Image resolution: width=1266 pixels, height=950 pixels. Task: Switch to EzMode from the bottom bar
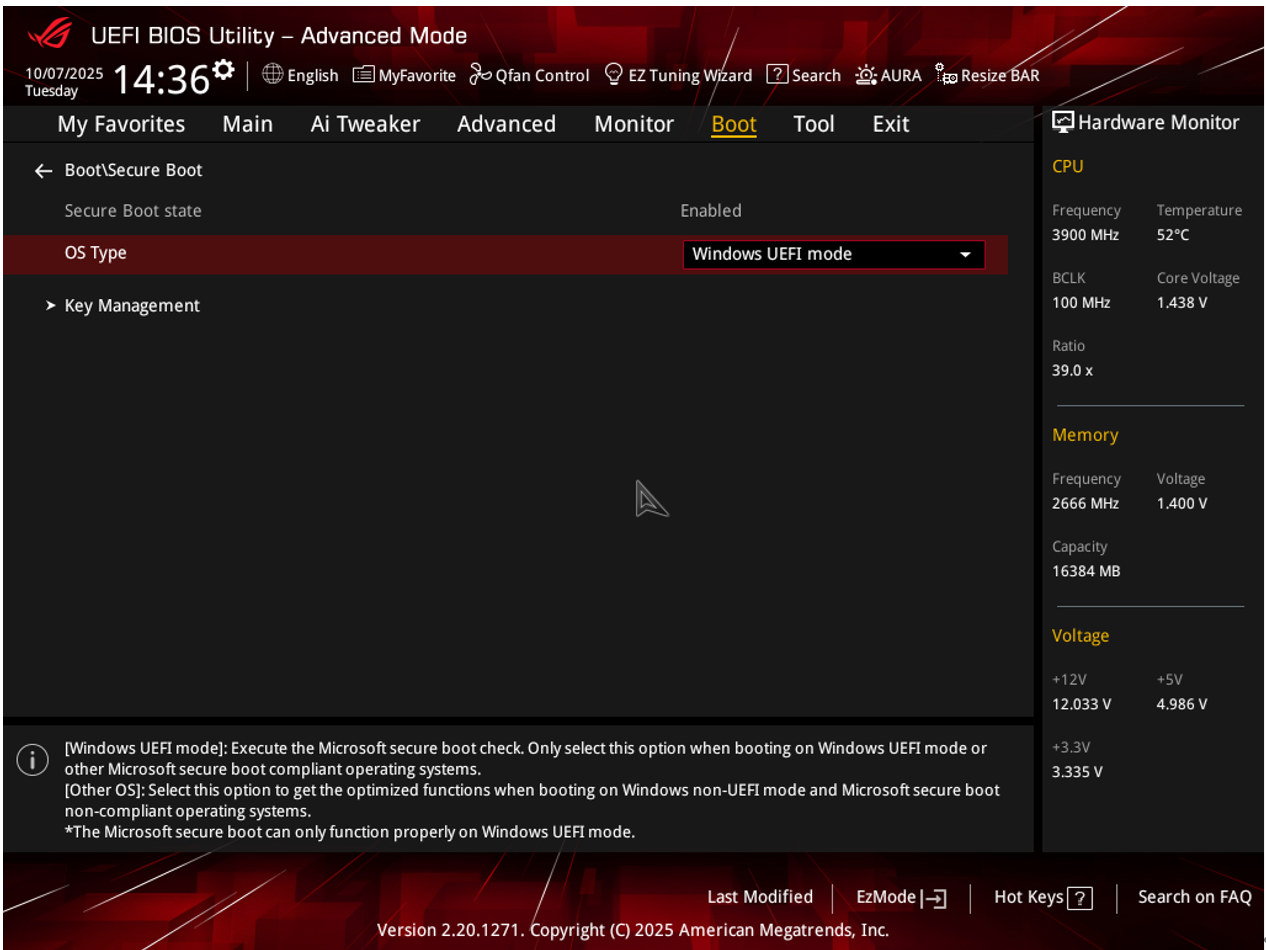pyautogui.click(x=901, y=897)
